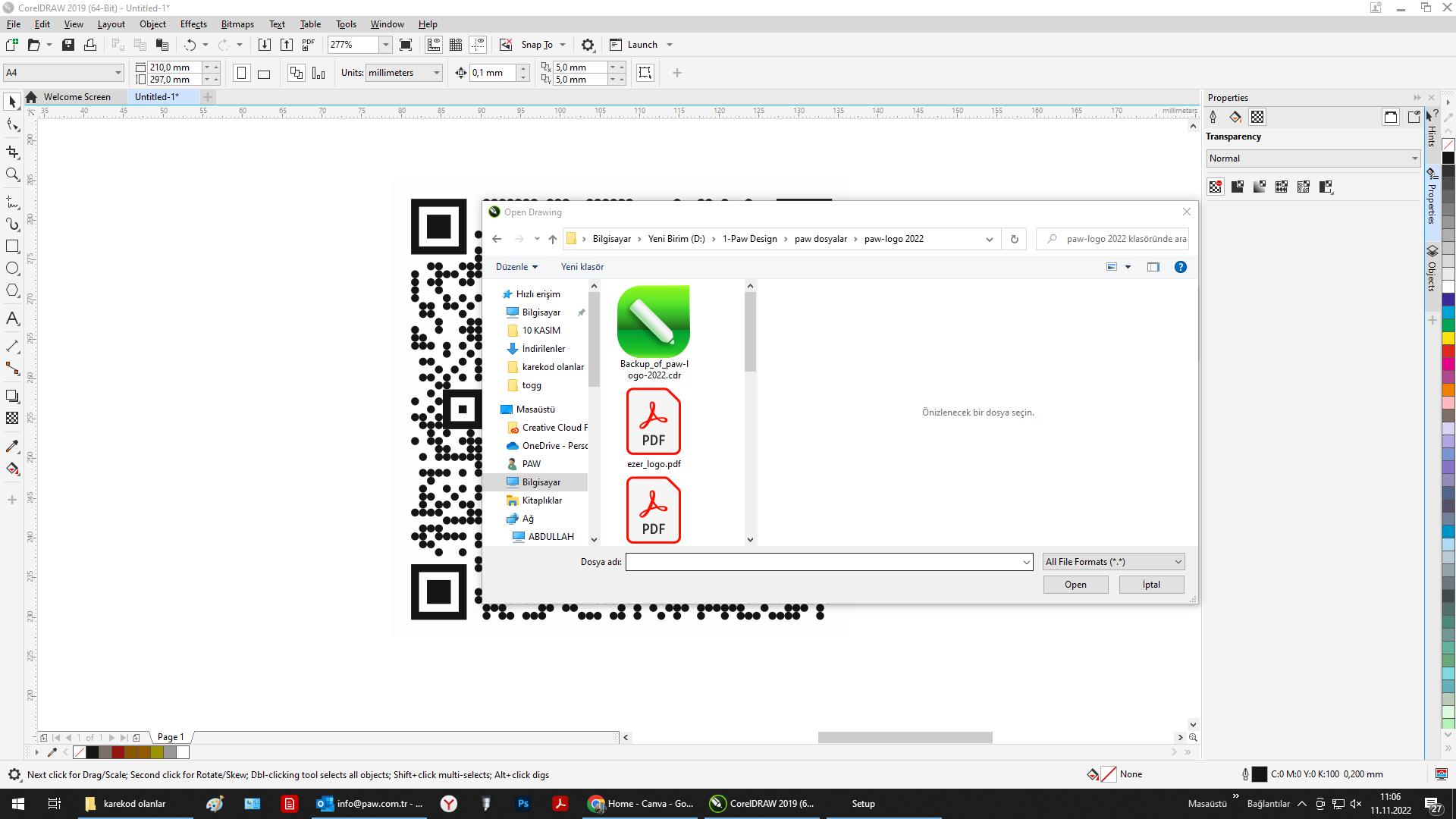Click the Open button in dialog
The image size is (1456, 819).
pos(1075,585)
